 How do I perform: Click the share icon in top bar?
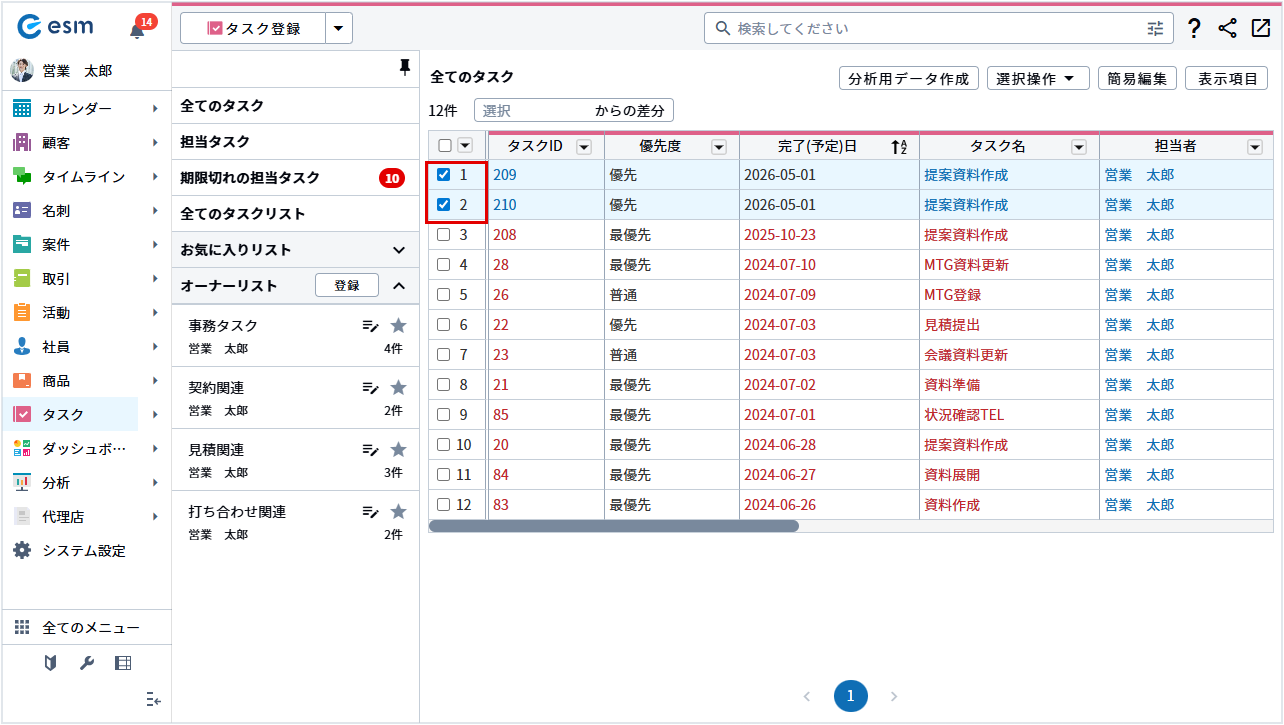coord(1227,29)
